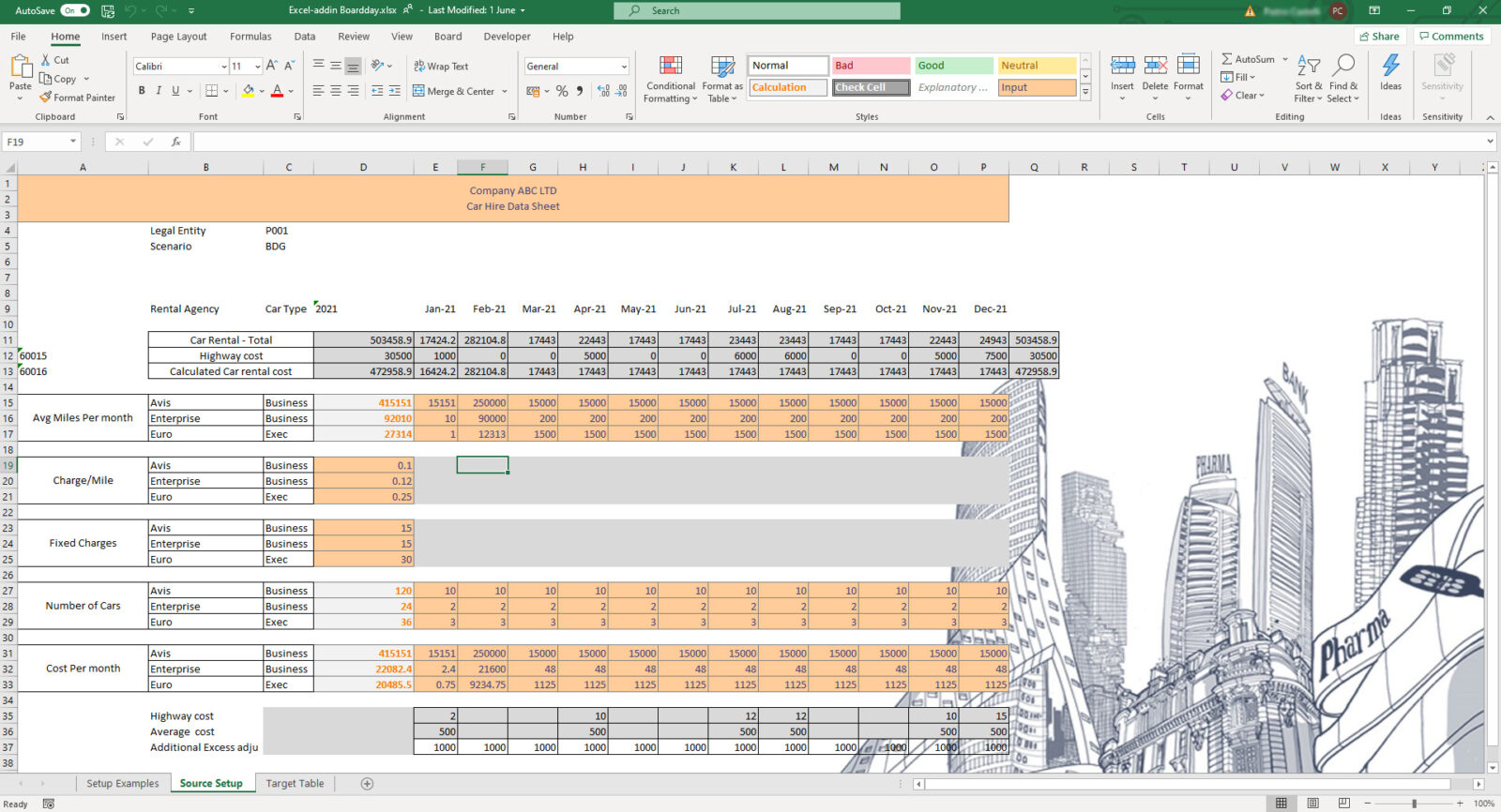This screenshot has height=812, width=1501.
Task: Click the zoom slider in status bar
Action: tap(1414, 804)
